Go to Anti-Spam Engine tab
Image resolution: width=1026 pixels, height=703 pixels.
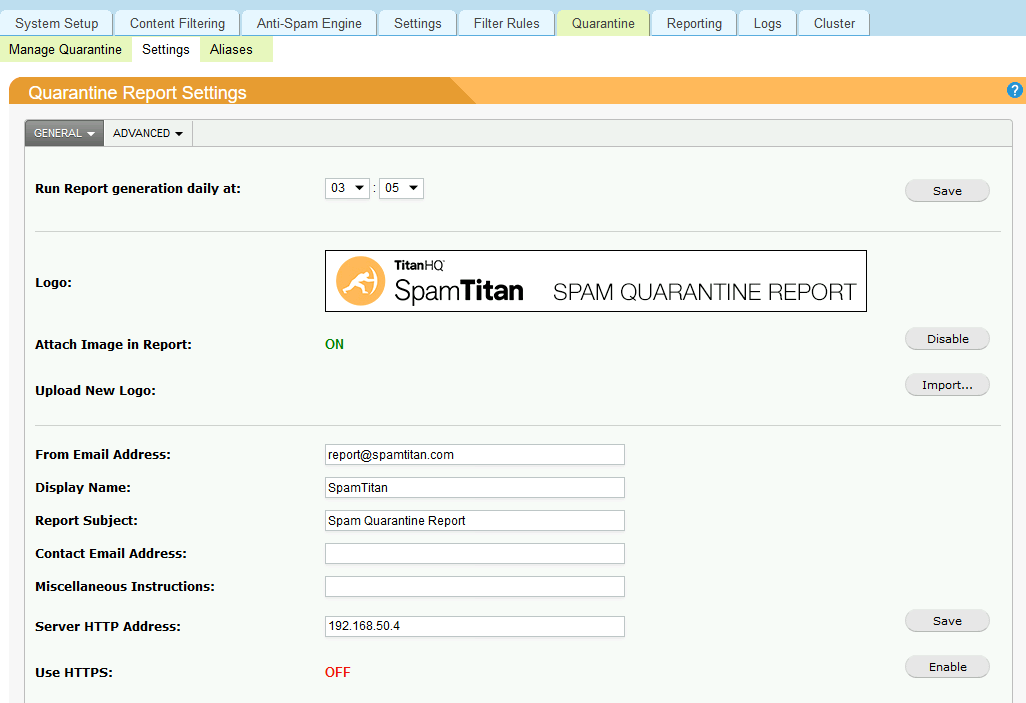pos(309,24)
